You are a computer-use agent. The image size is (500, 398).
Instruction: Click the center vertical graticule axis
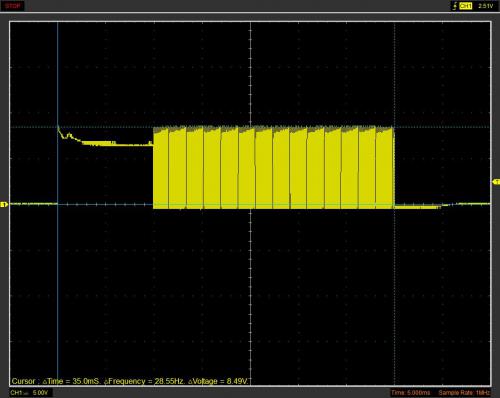point(250,203)
